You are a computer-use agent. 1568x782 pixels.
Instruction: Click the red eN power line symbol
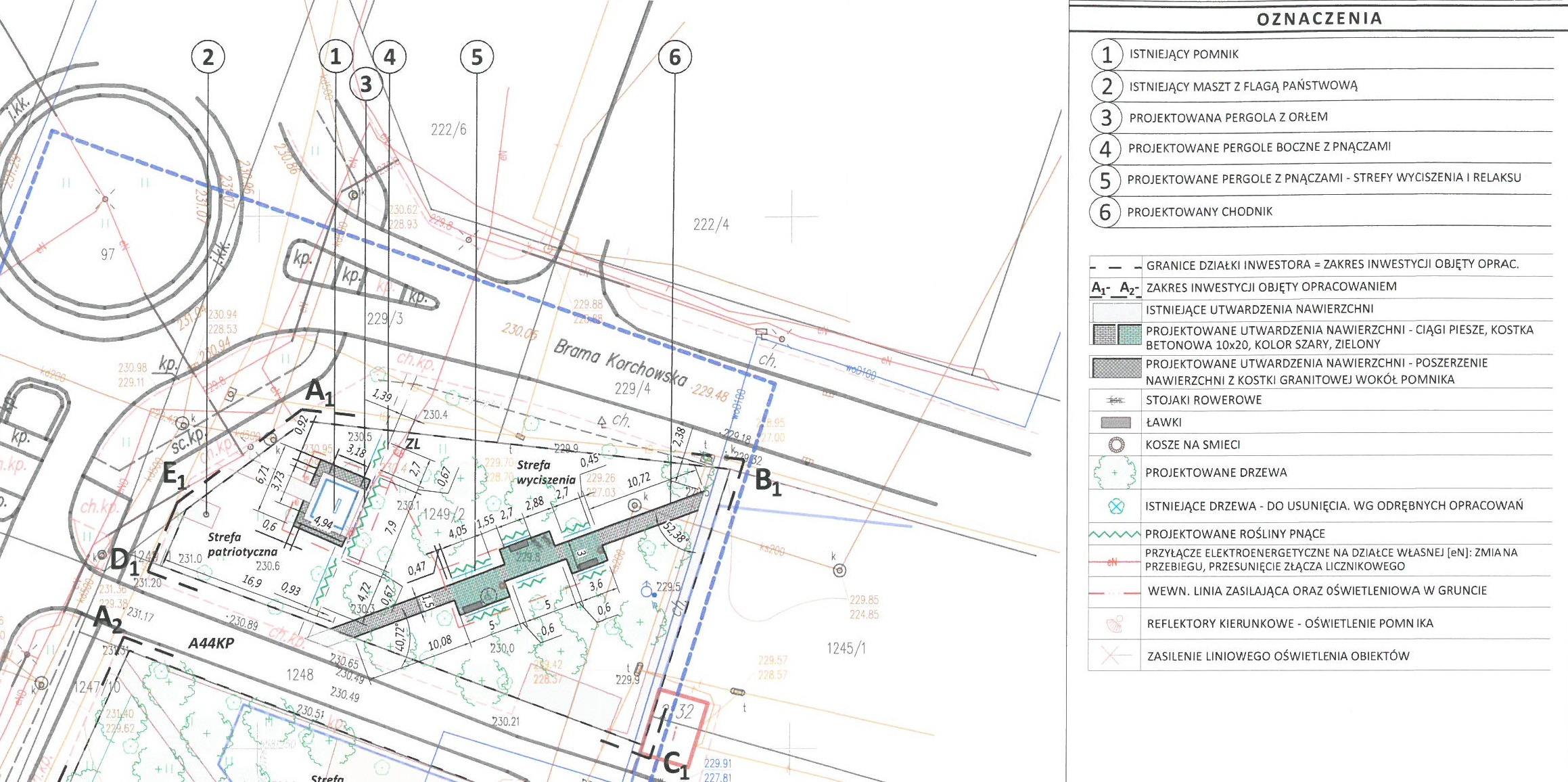pos(1113,561)
